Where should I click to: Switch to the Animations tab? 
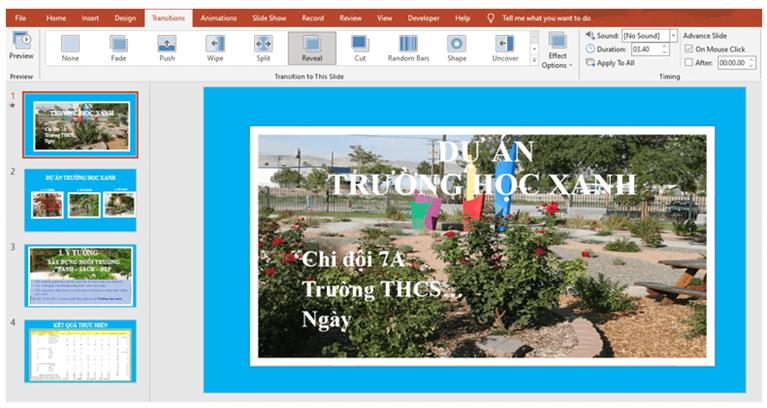[218, 18]
